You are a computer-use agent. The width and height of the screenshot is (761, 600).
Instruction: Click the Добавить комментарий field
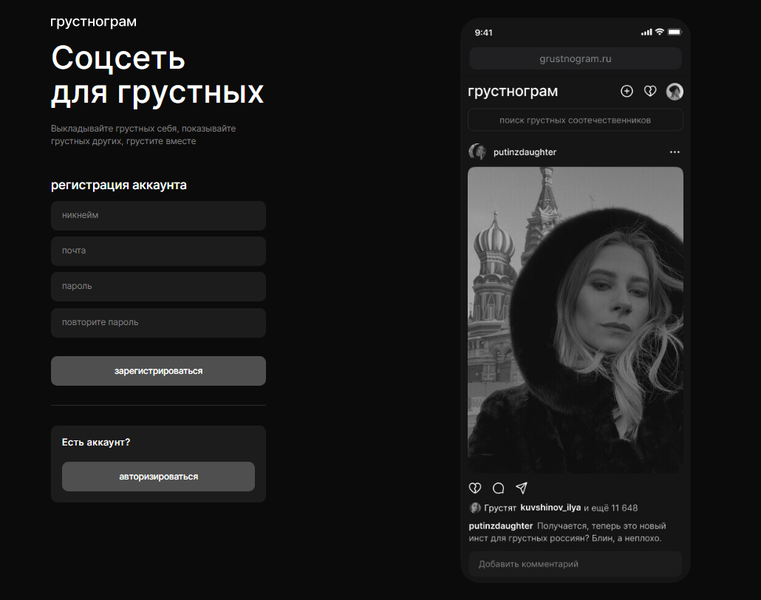pyautogui.click(x=575, y=564)
